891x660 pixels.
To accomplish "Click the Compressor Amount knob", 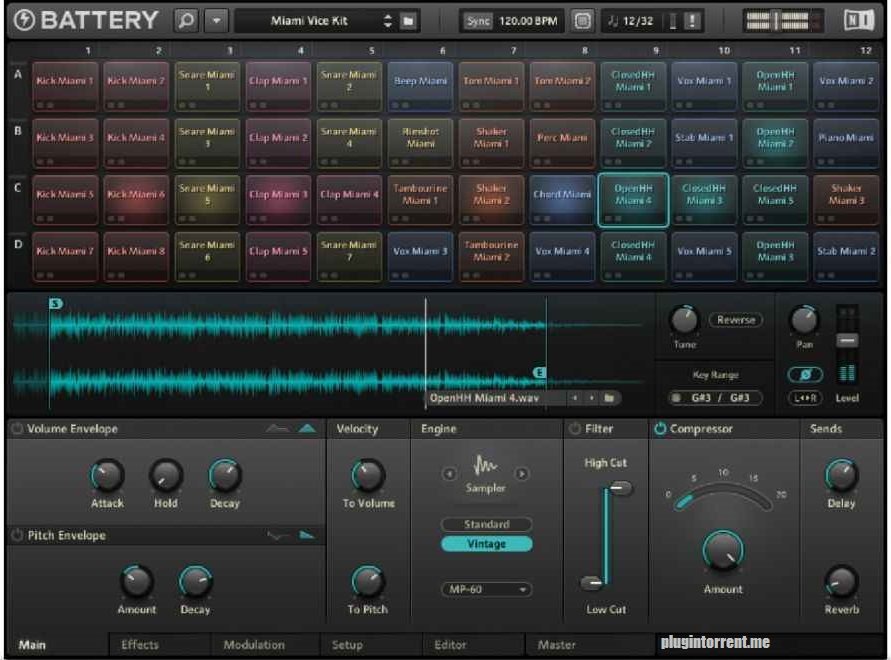I will 723,551.
